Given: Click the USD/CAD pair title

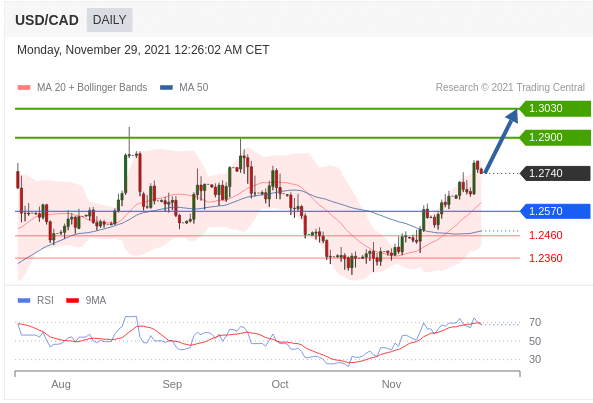Looking at the screenshot, I should [x=47, y=20].
